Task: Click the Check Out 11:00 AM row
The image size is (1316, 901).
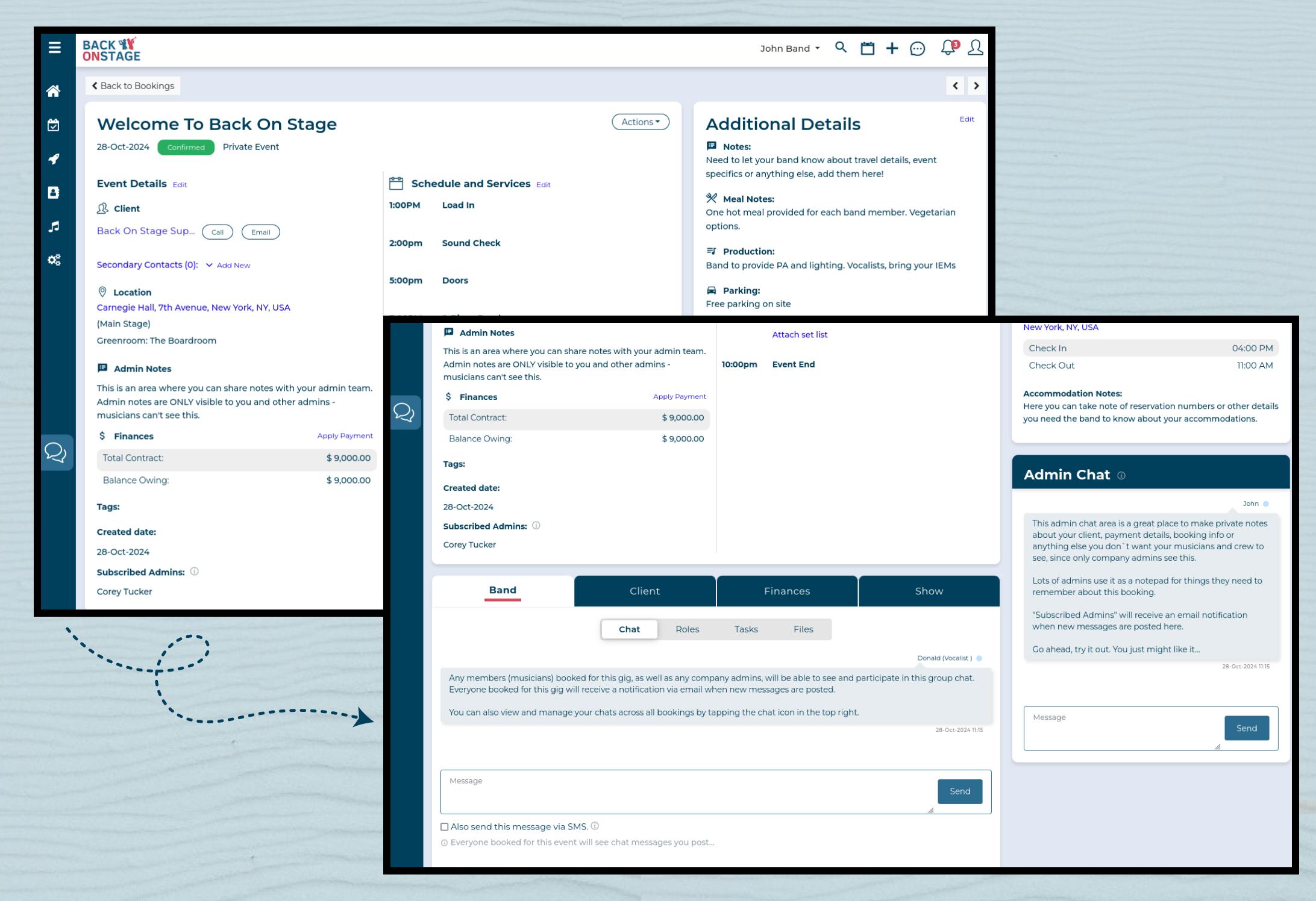Action: [1151, 366]
